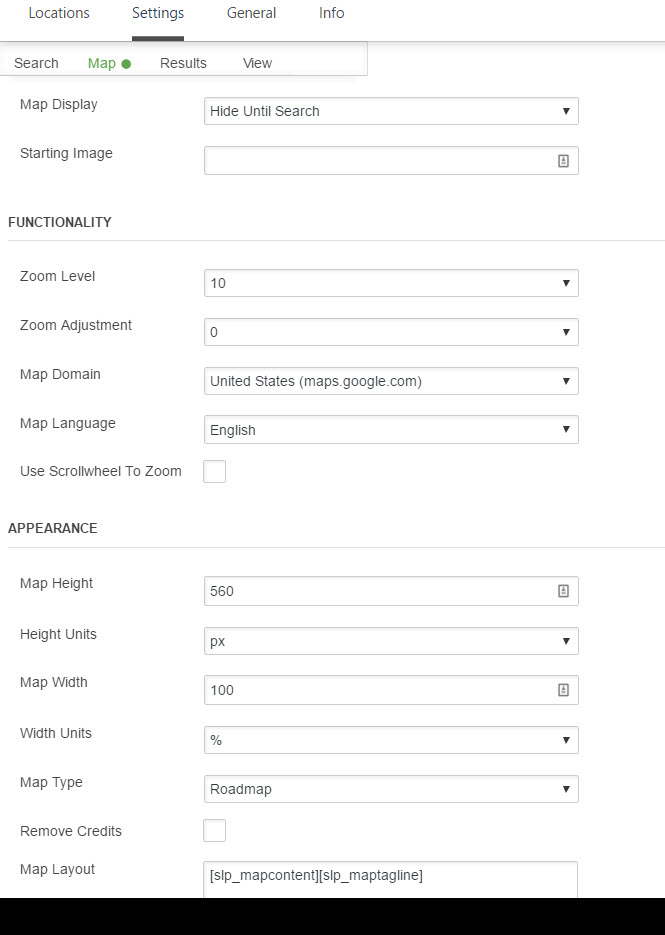
Task: Enable the Use Scrollwheel To Zoom checkbox
Action: (214, 471)
